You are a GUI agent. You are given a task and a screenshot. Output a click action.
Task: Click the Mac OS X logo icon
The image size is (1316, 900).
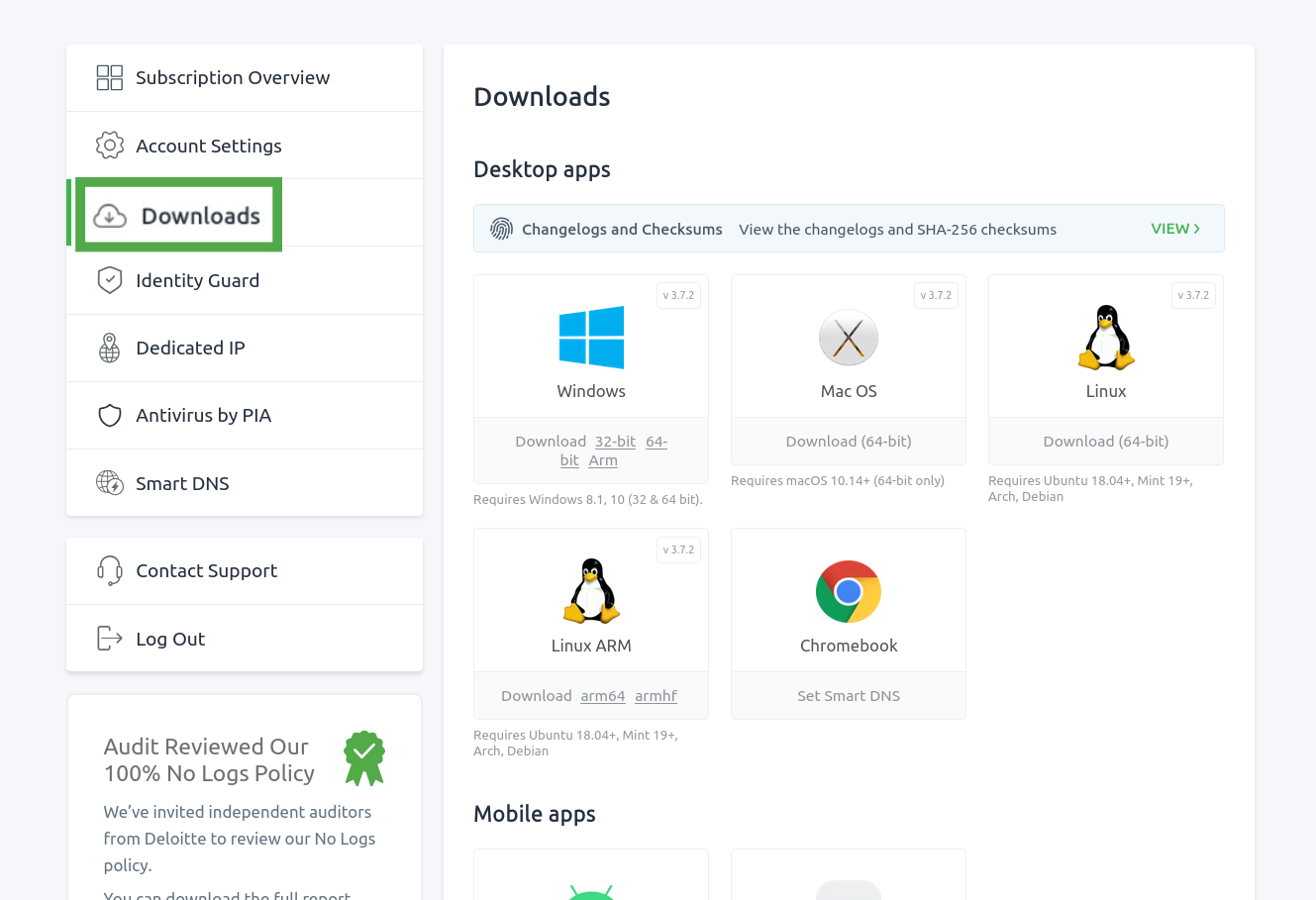click(849, 338)
